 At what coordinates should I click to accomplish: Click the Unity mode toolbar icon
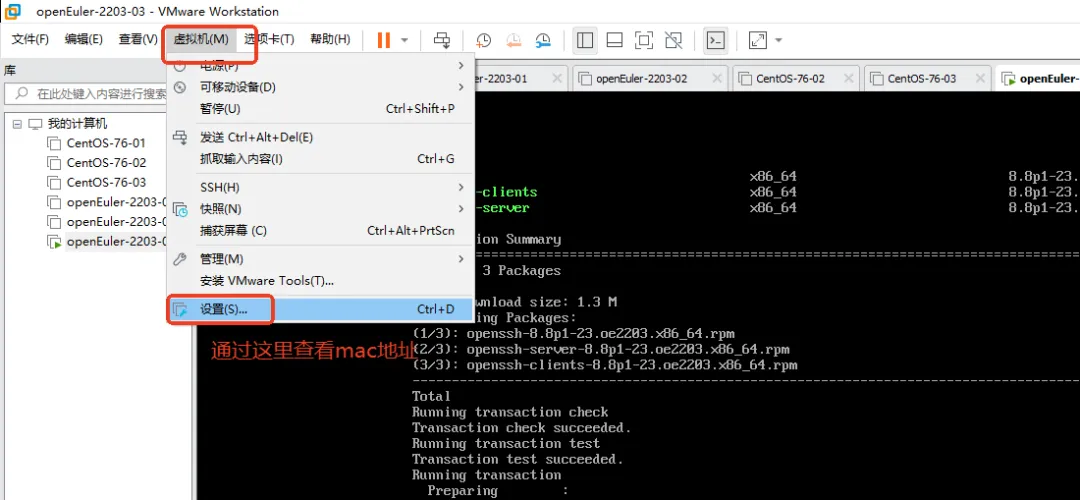tap(673, 40)
